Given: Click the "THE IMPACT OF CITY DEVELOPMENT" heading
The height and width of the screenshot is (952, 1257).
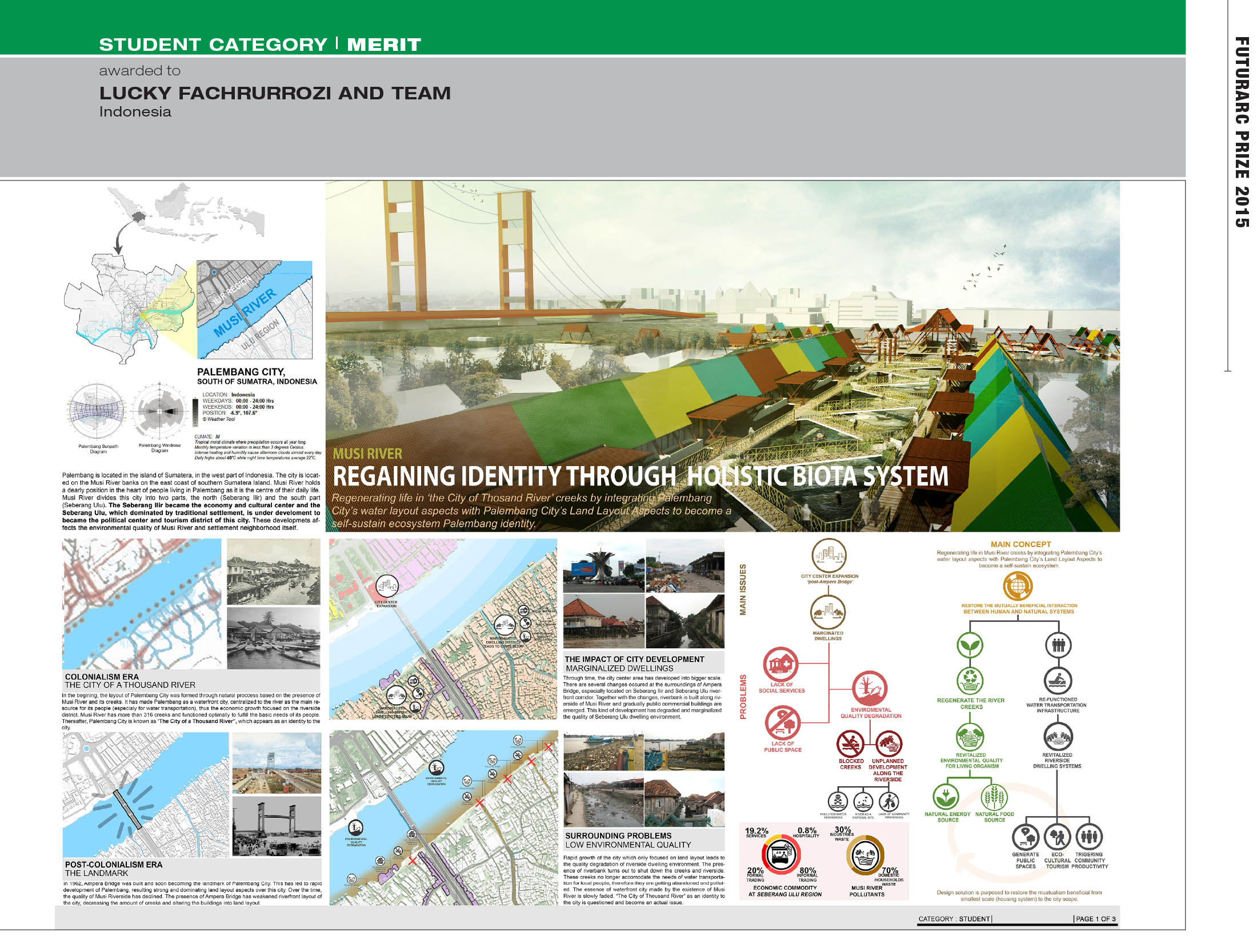Looking at the screenshot, I should (x=634, y=659).
